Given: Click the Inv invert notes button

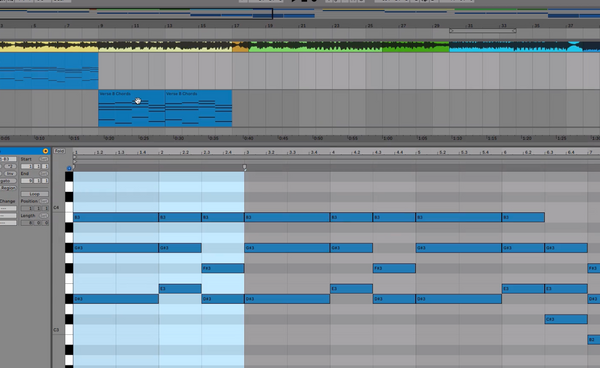Looking at the screenshot, I should [x=10, y=174].
